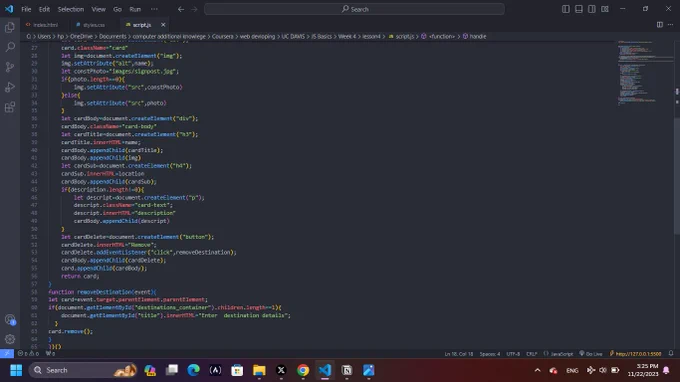Open the ENG language input indicator
Image resolution: width=680 pixels, height=382 pixels.
coord(572,370)
